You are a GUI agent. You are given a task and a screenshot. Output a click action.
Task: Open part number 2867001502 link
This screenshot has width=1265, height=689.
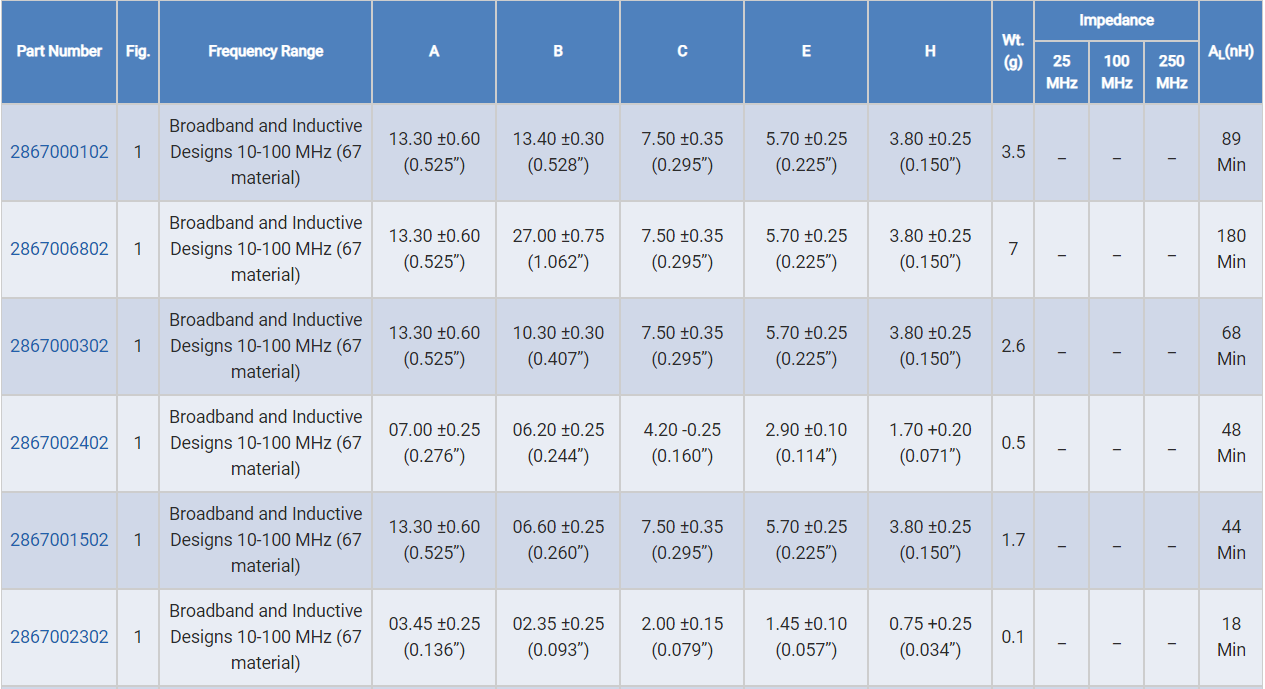[59, 540]
